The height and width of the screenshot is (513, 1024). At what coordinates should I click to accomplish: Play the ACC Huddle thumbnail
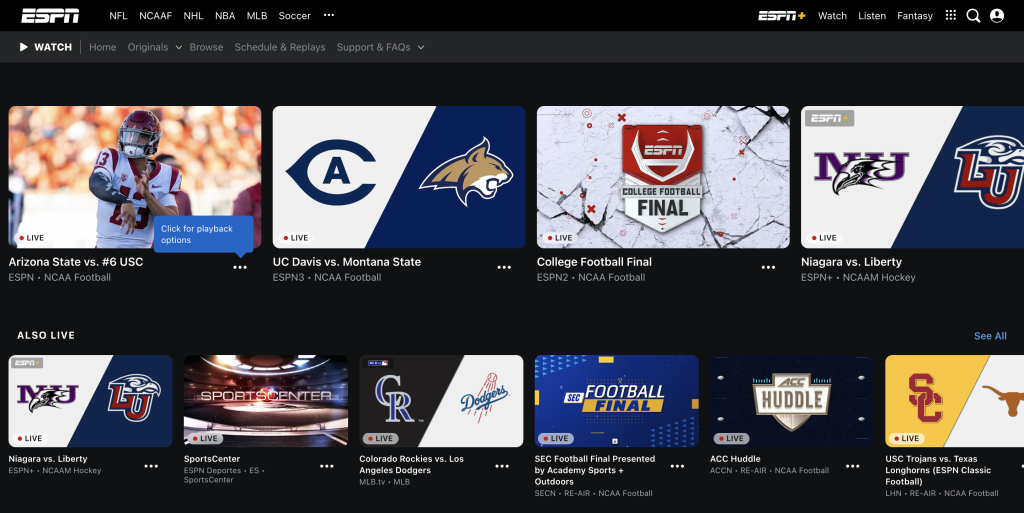click(792, 401)
